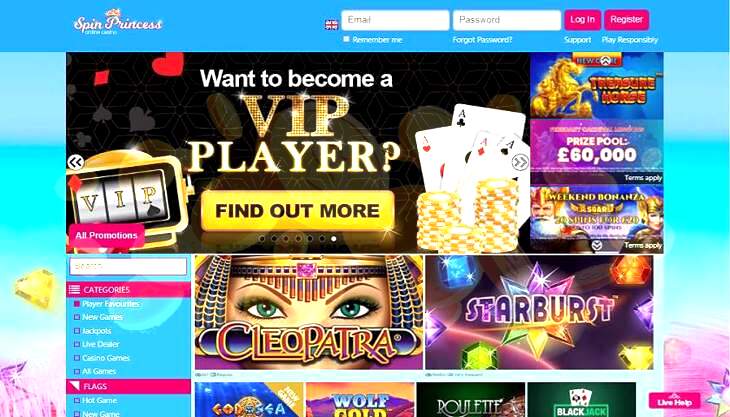The height and width of the screenshot is (417, 730).
Task: Select the first carousel dot
Action: pyautogui.click(x=262, y=238)
